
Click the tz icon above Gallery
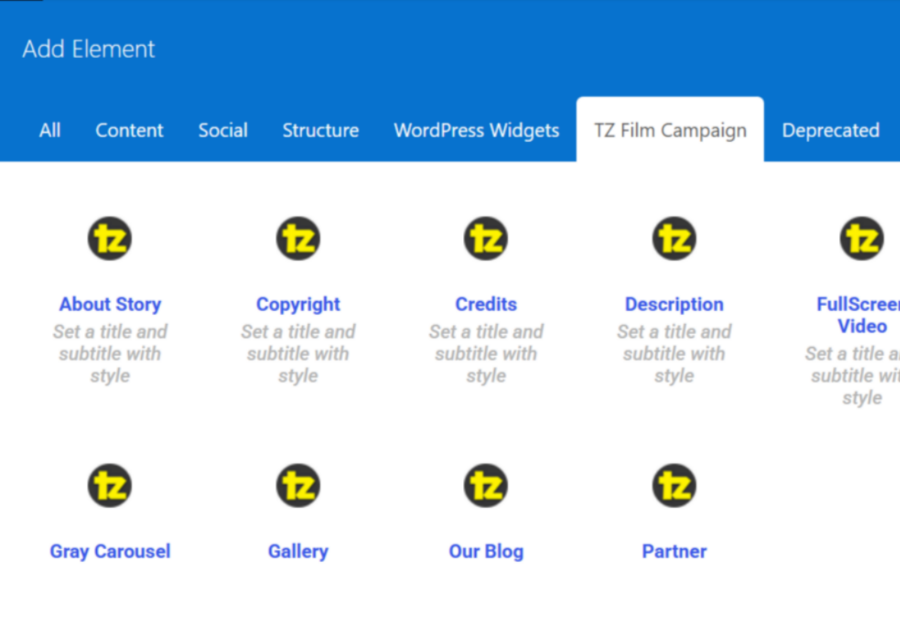coord(298,486)
